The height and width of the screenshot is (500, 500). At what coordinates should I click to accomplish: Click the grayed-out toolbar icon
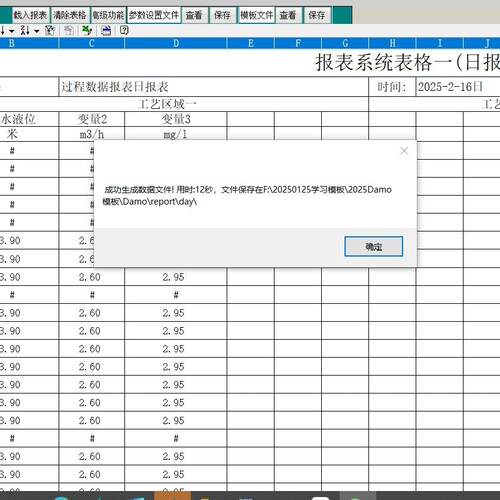click(69, 30)
